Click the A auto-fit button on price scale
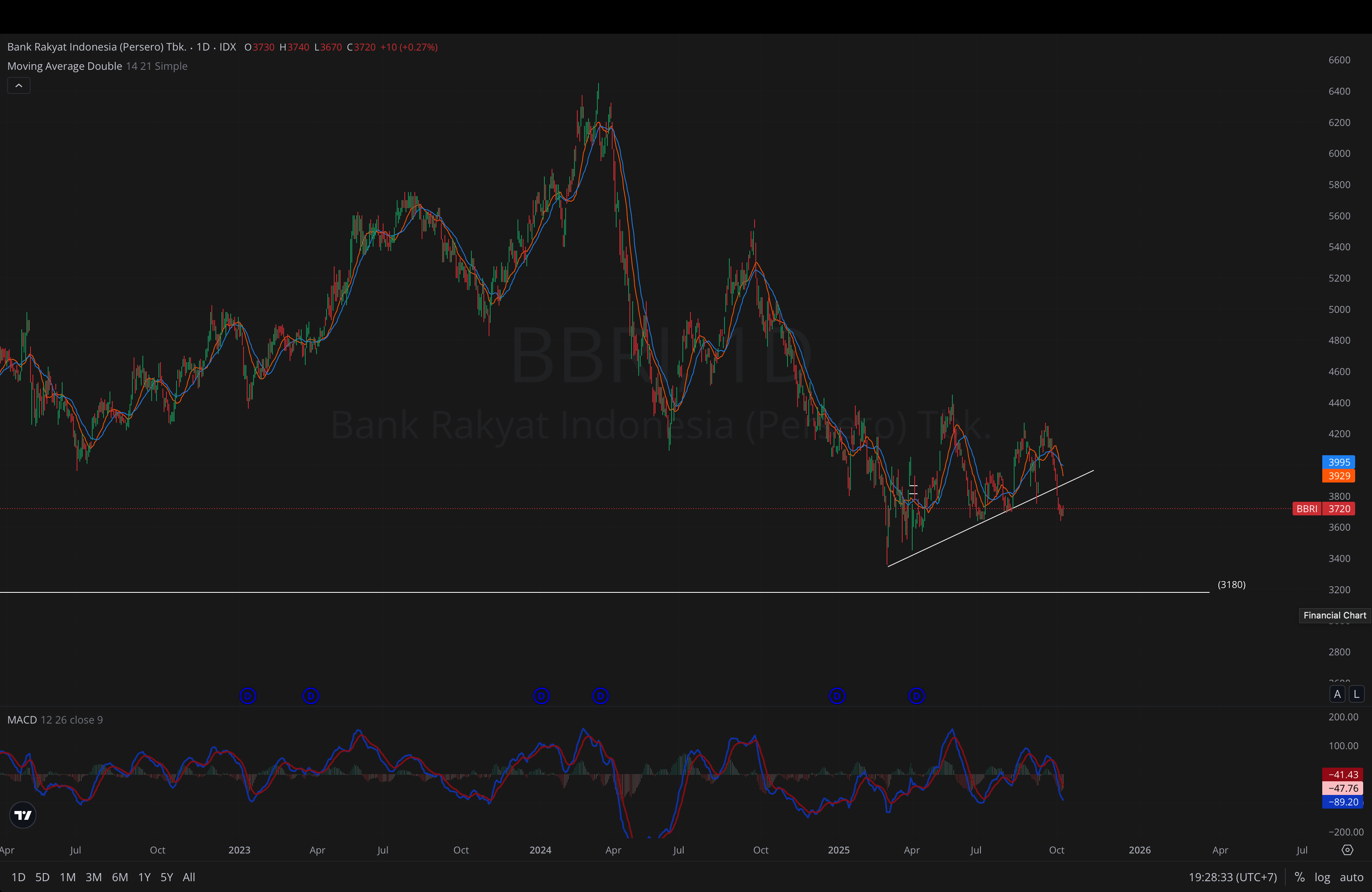Screen dimensions: 1372x892 1337,694
